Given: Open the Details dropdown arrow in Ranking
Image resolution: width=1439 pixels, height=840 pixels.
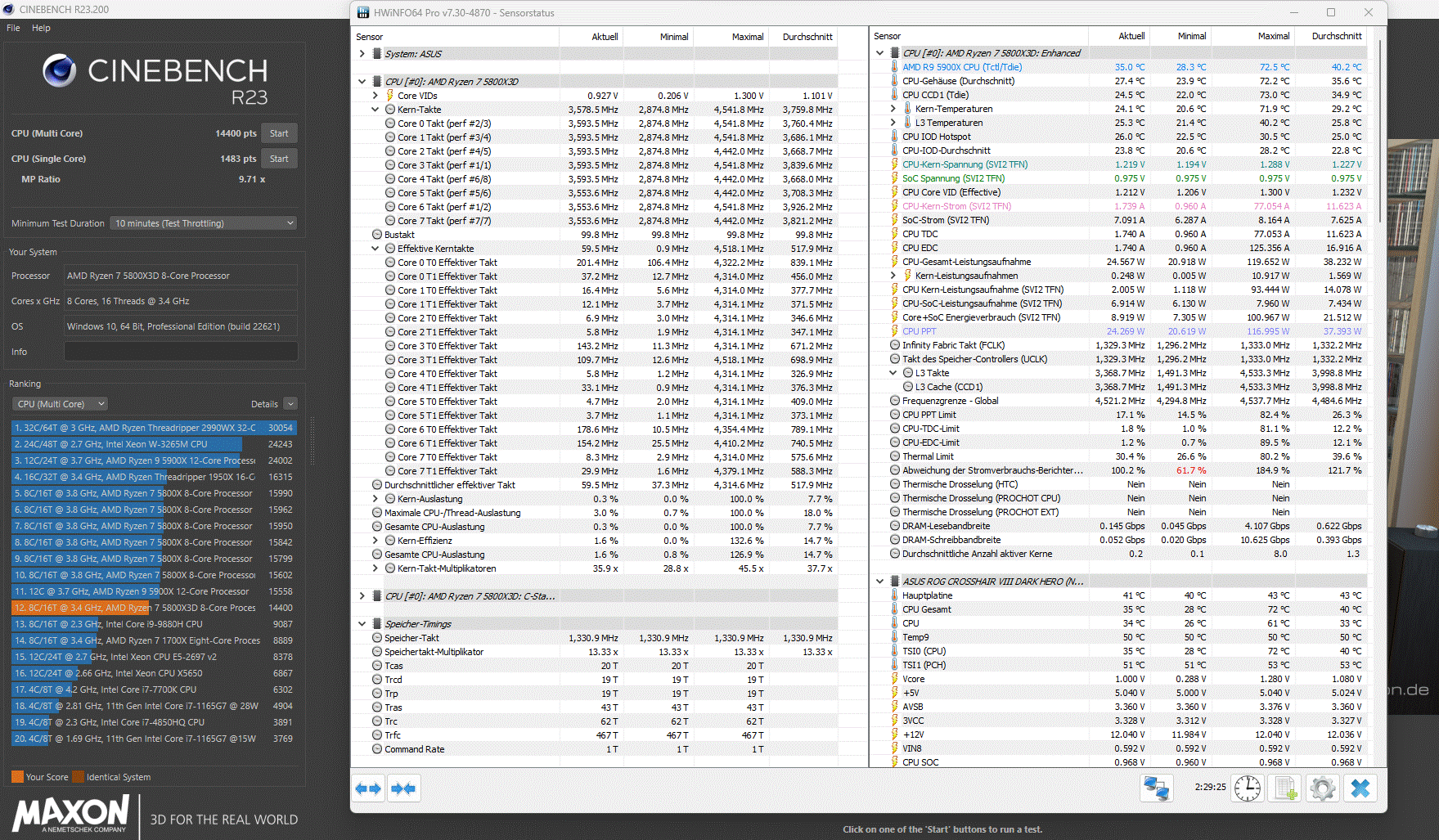Looking at the screenshot, I should [290, 404].
